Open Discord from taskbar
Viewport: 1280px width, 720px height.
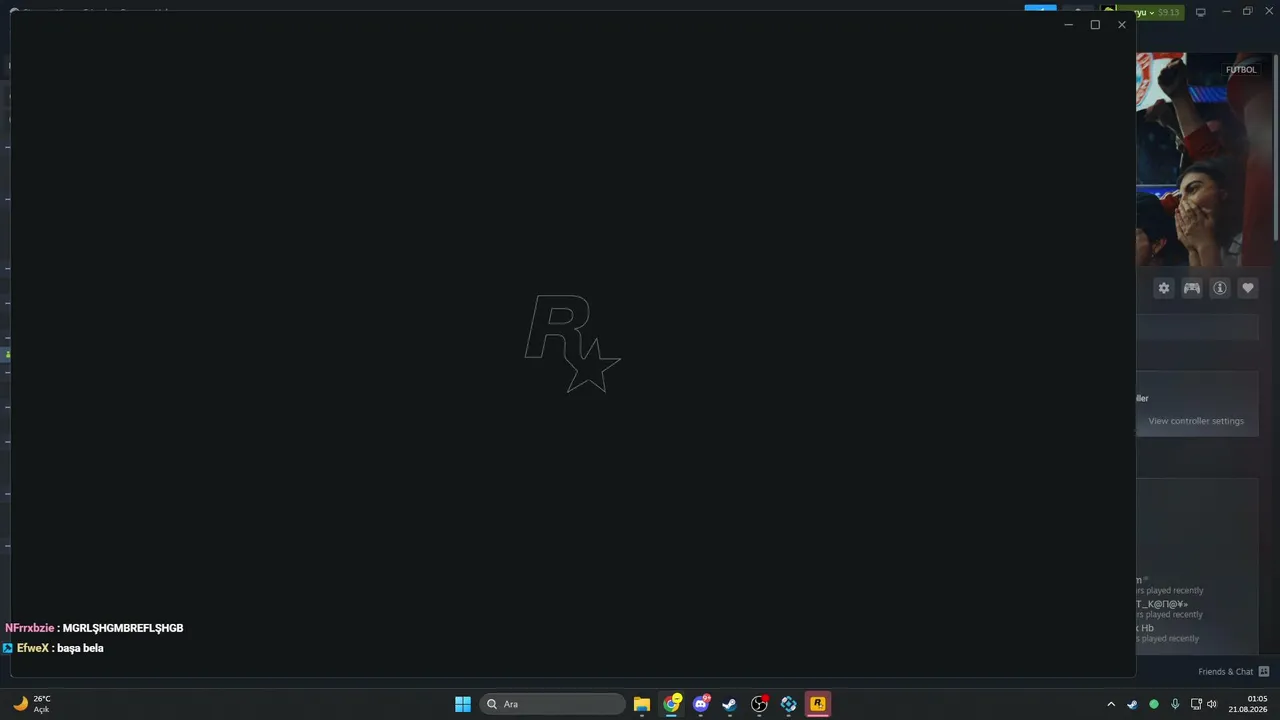(701, 704)
